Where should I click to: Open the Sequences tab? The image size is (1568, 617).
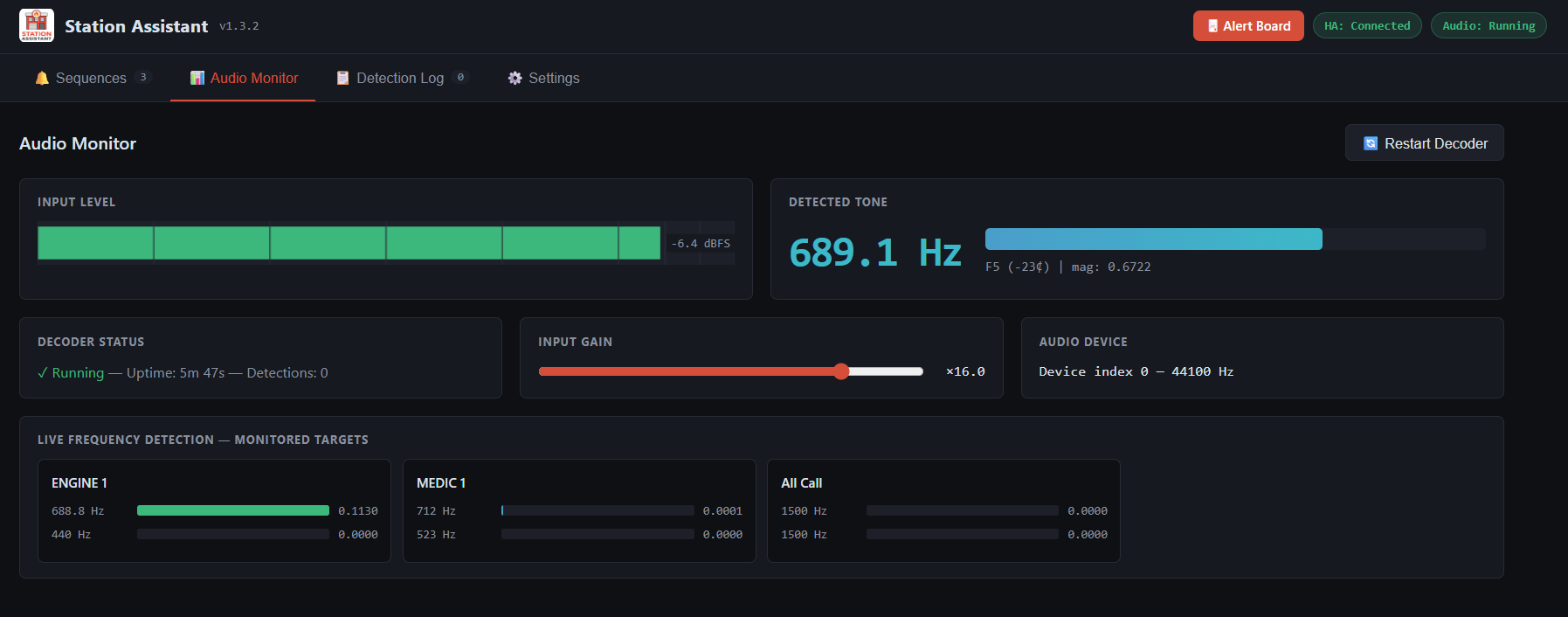point(91,79)
